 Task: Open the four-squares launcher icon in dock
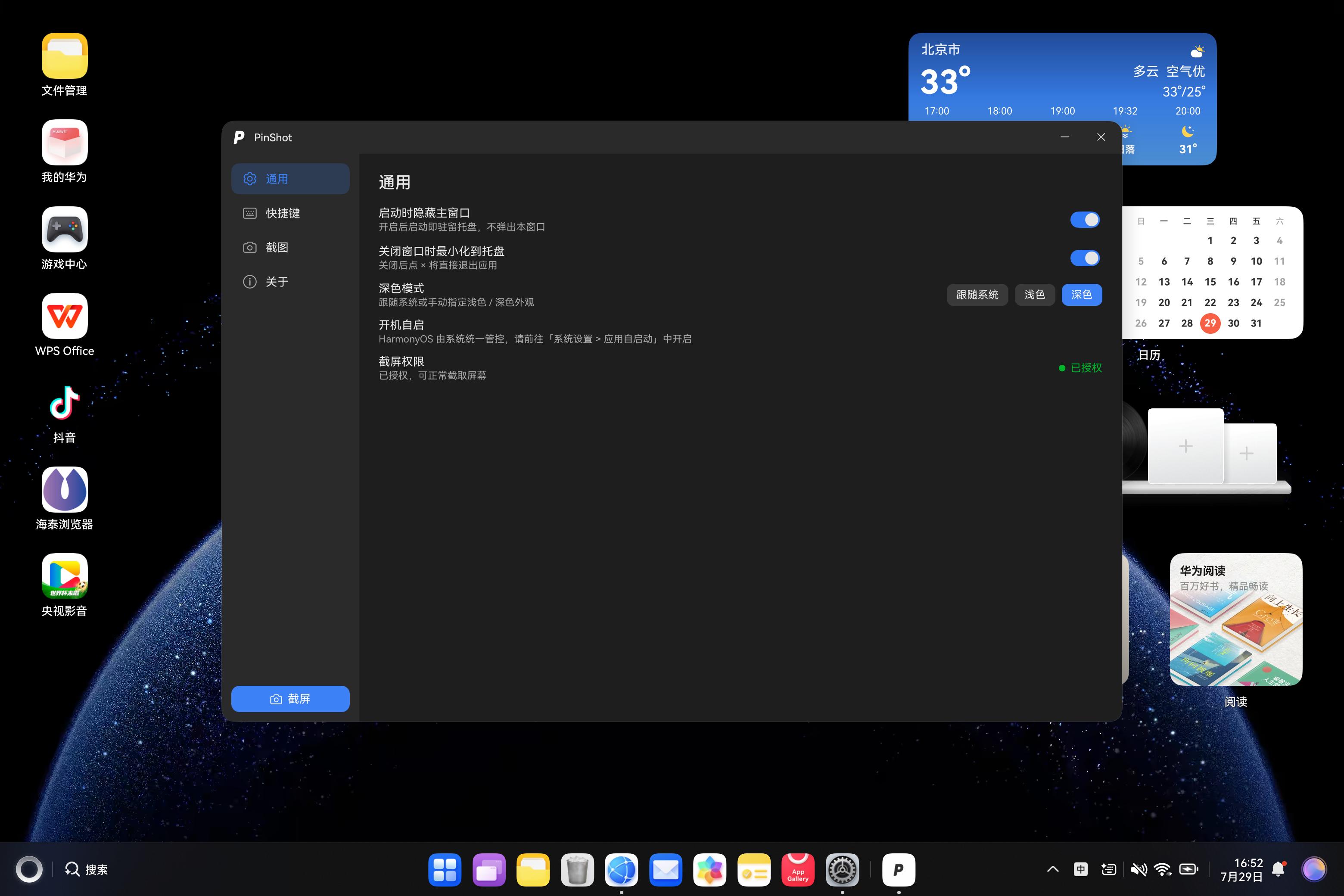click(445, 870)
